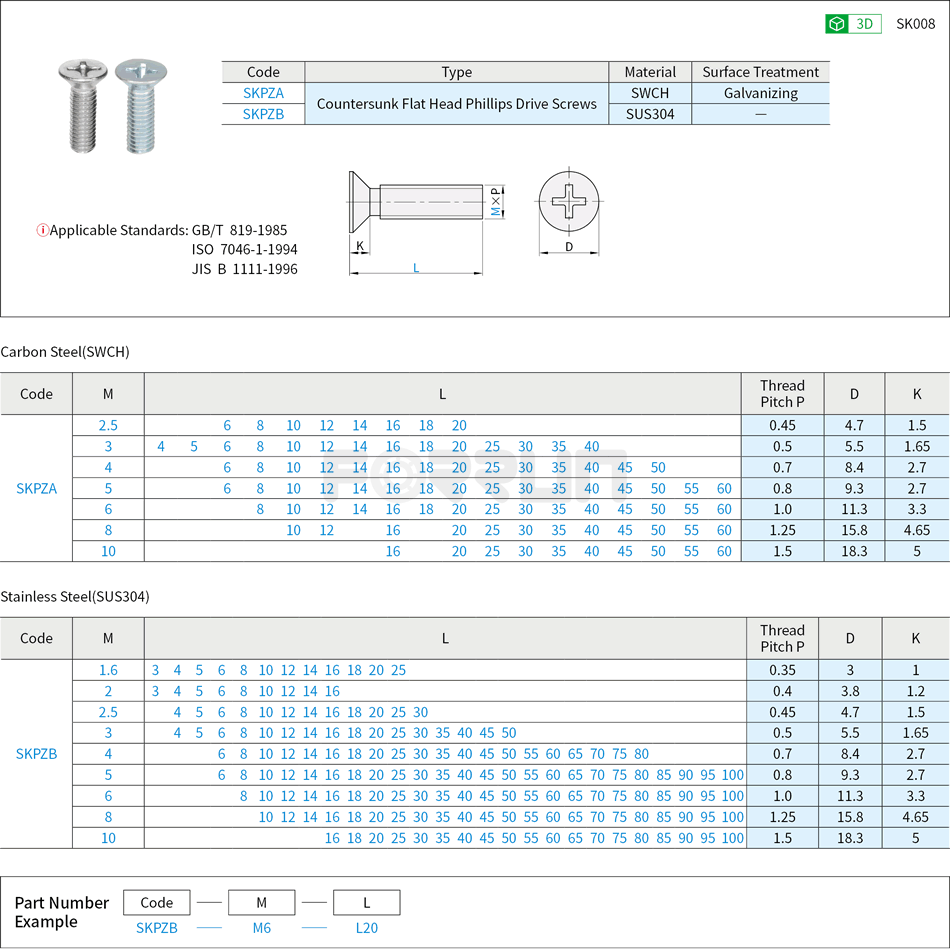Click L20 in the Part Number Example
950x951 pixels.
pos(366,928)
